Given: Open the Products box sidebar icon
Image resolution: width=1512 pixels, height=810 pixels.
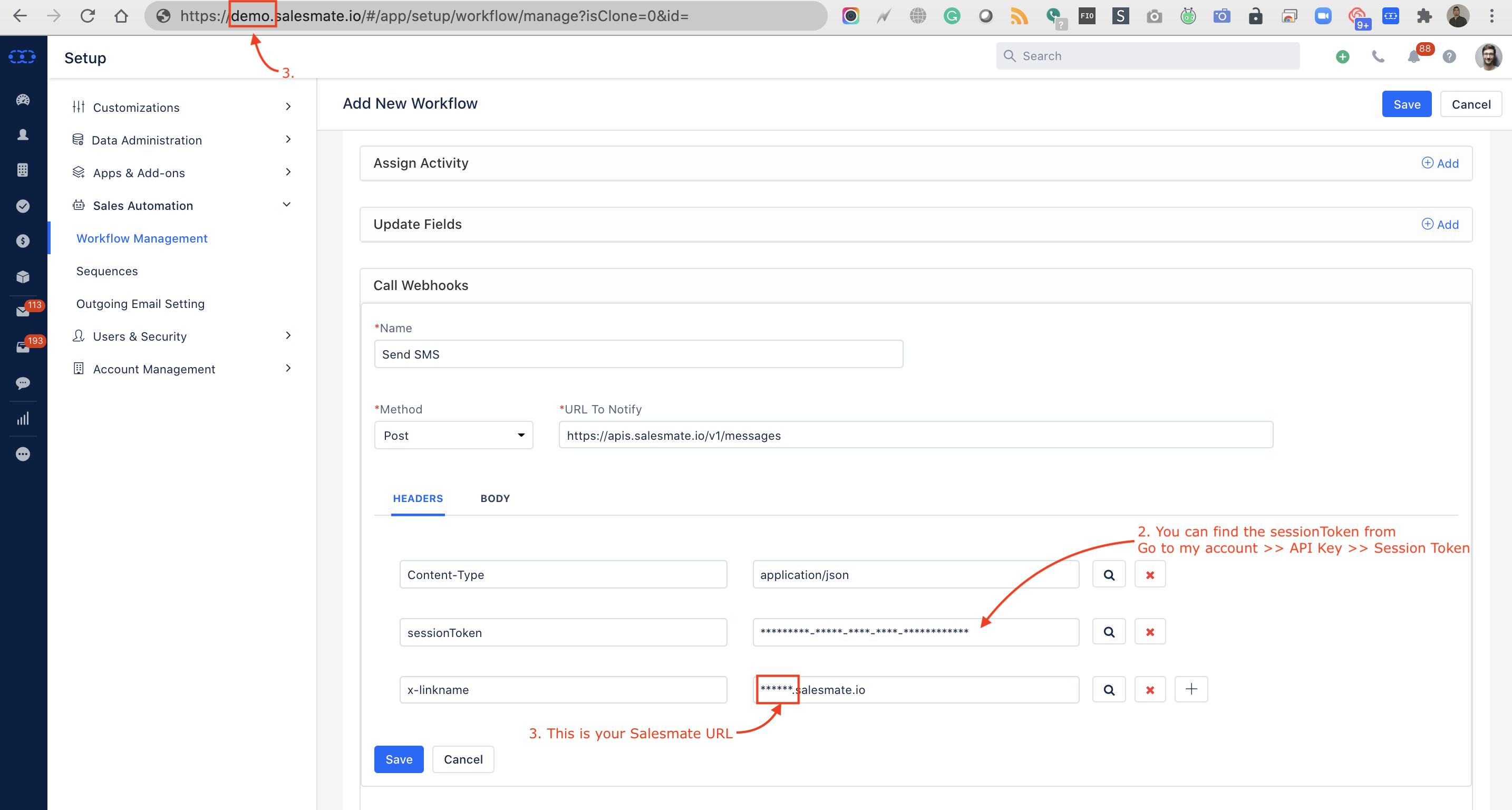Looking at the screenshot, I should (23, 276).
